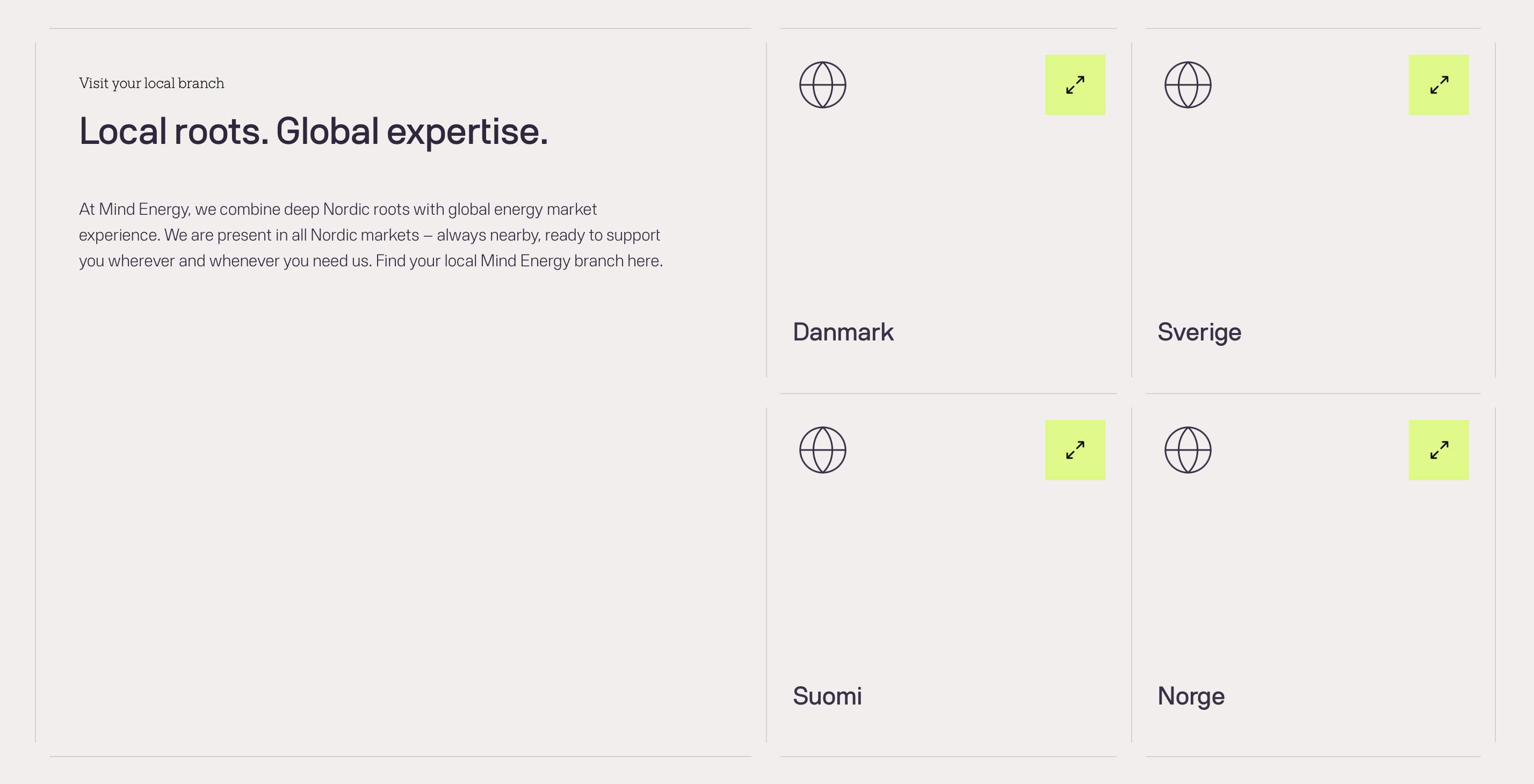Click the globe icon above Danmark
The width and height of the screenshot is (1534, 784).
click(x=822, y=84)
